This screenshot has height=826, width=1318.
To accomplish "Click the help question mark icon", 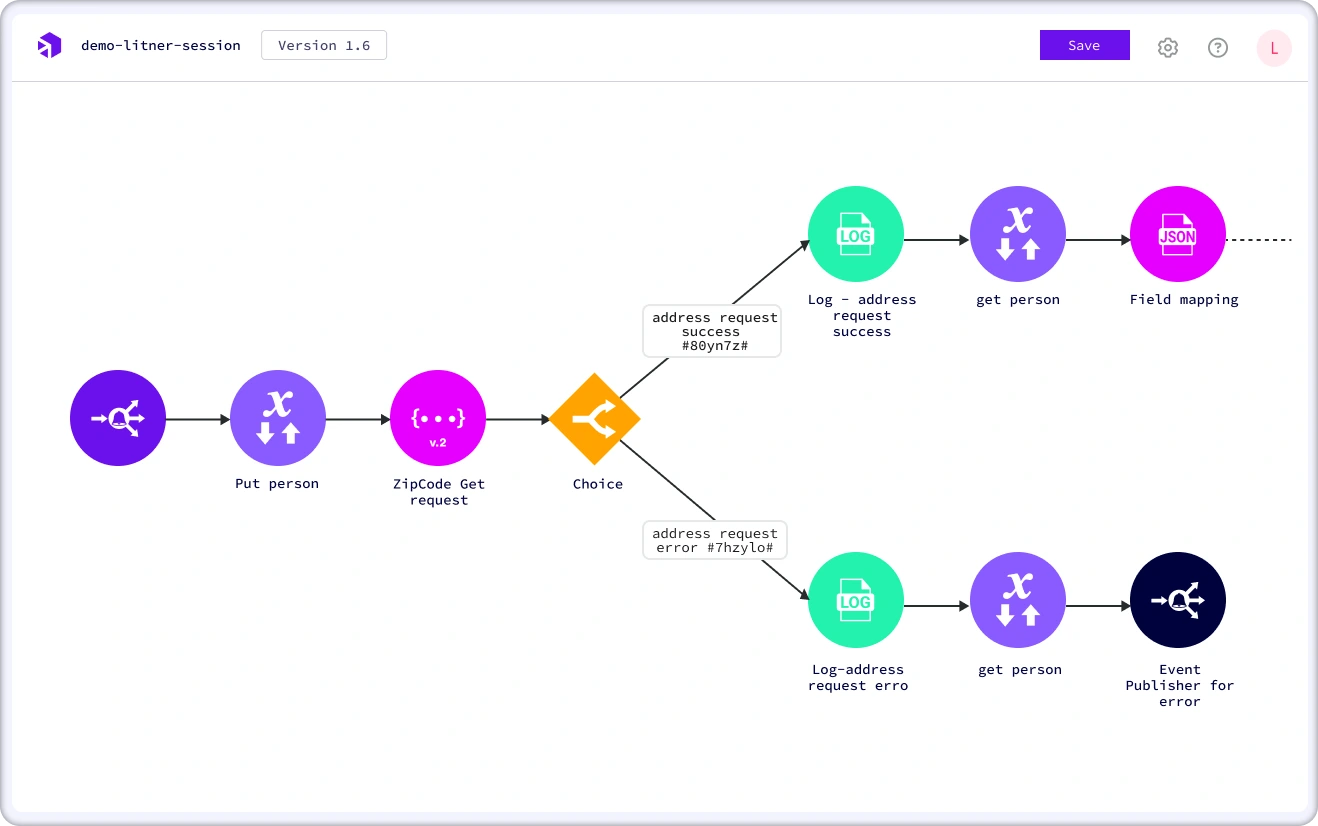I will [1218, 47].
